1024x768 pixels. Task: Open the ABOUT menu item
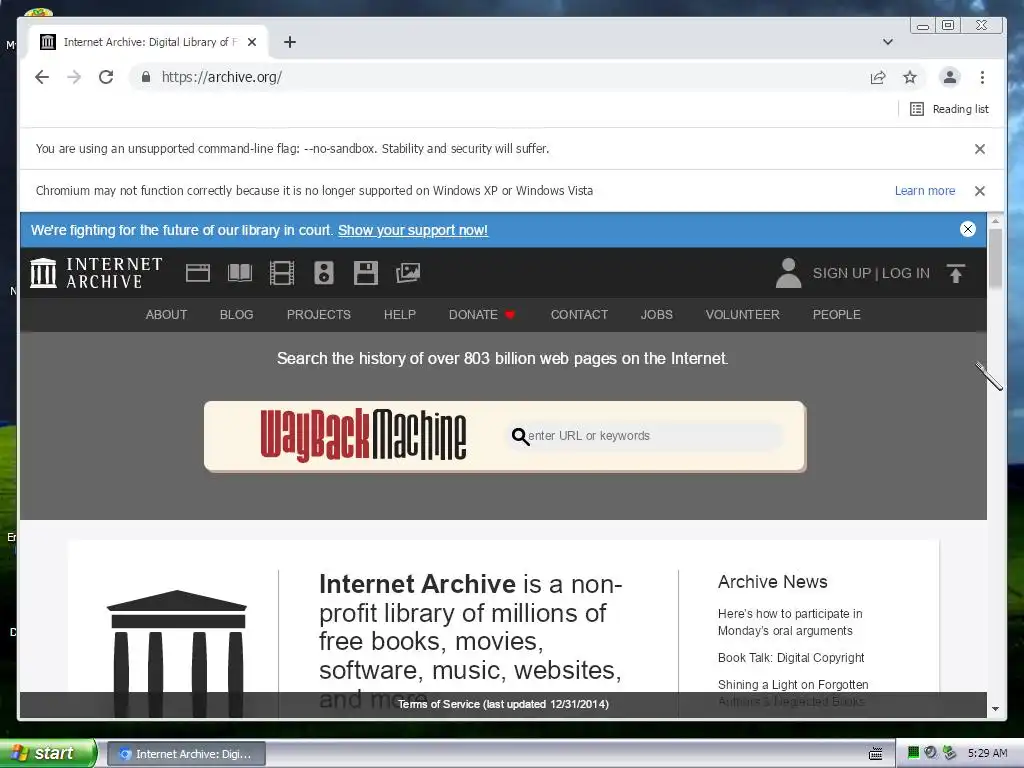point(167,315)
